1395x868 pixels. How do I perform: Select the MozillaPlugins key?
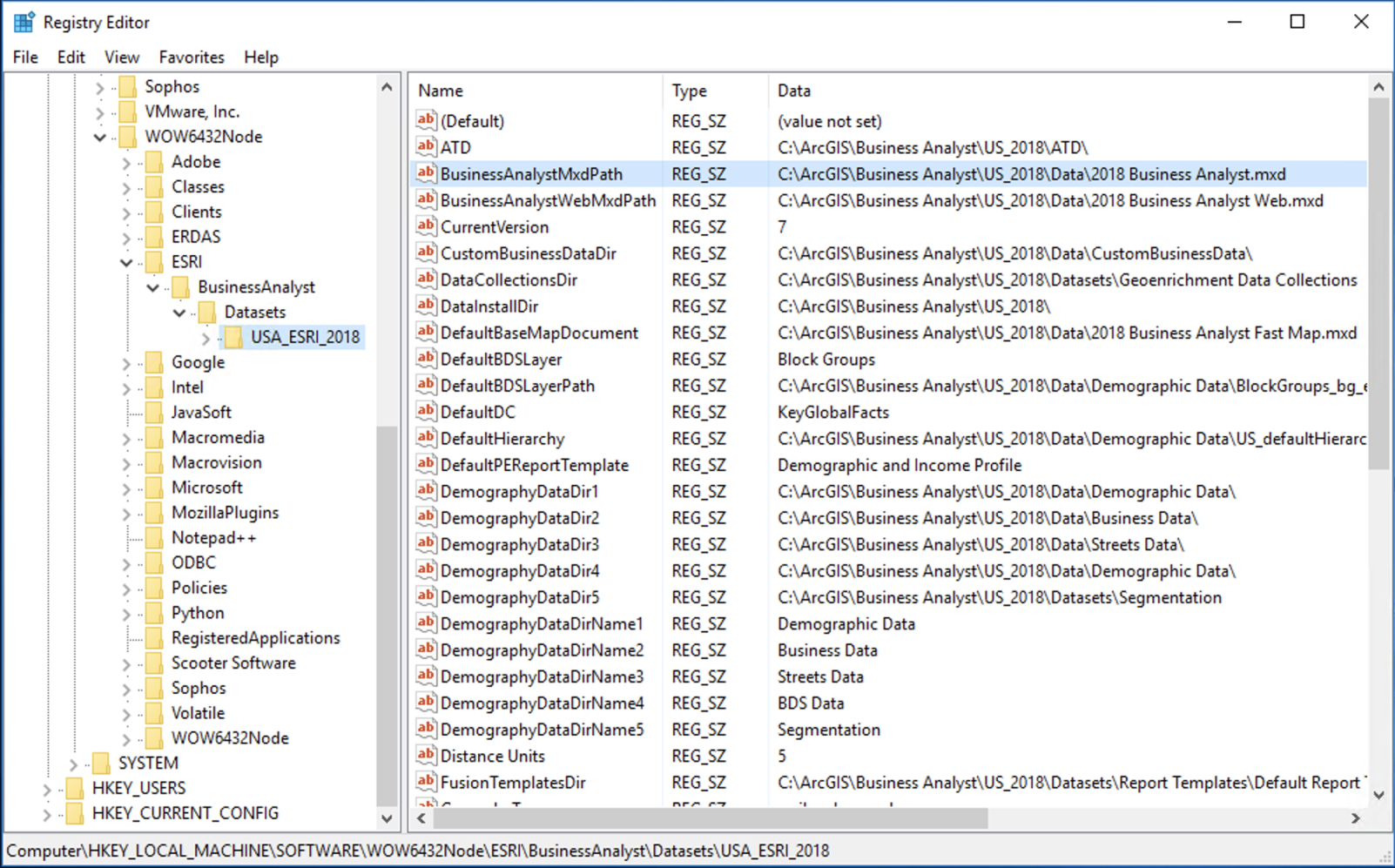(x=225, y=513)
